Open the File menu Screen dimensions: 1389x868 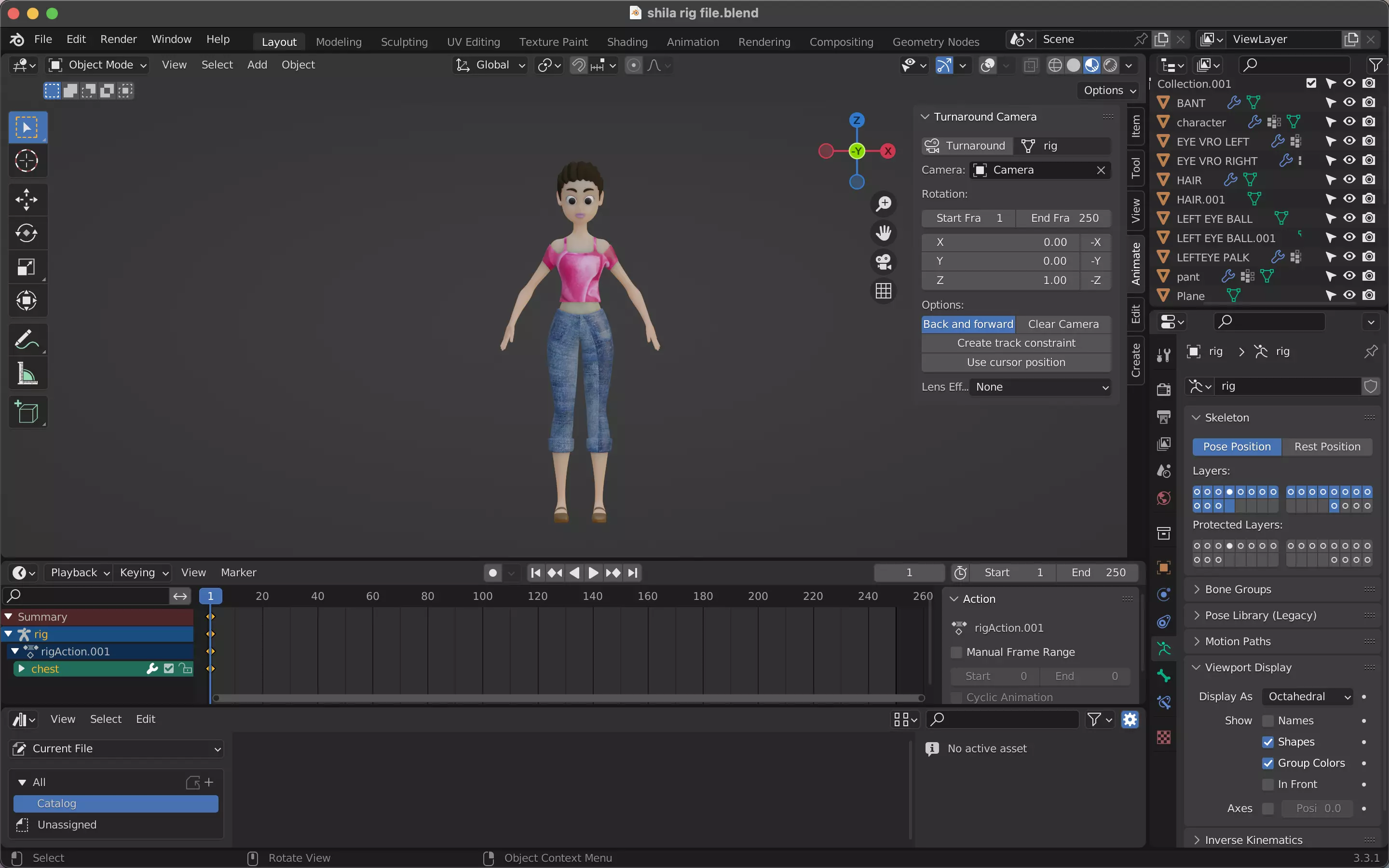pyautogui.click(x=43, y=39)
